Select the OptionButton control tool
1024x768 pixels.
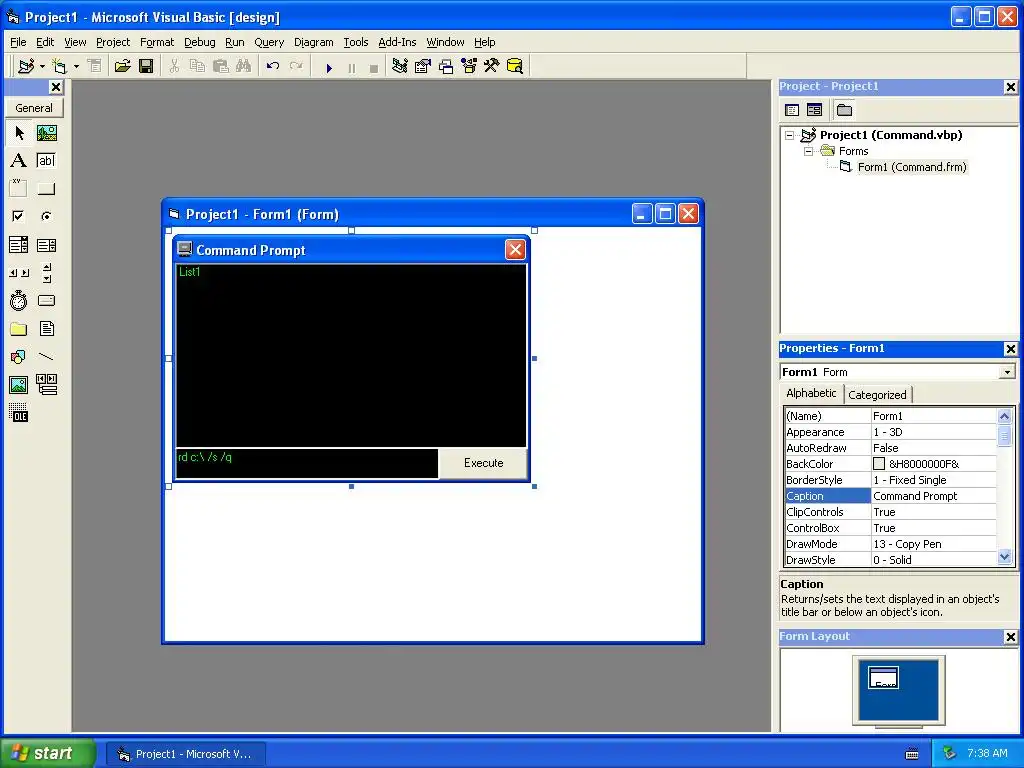tap(46, 216)
